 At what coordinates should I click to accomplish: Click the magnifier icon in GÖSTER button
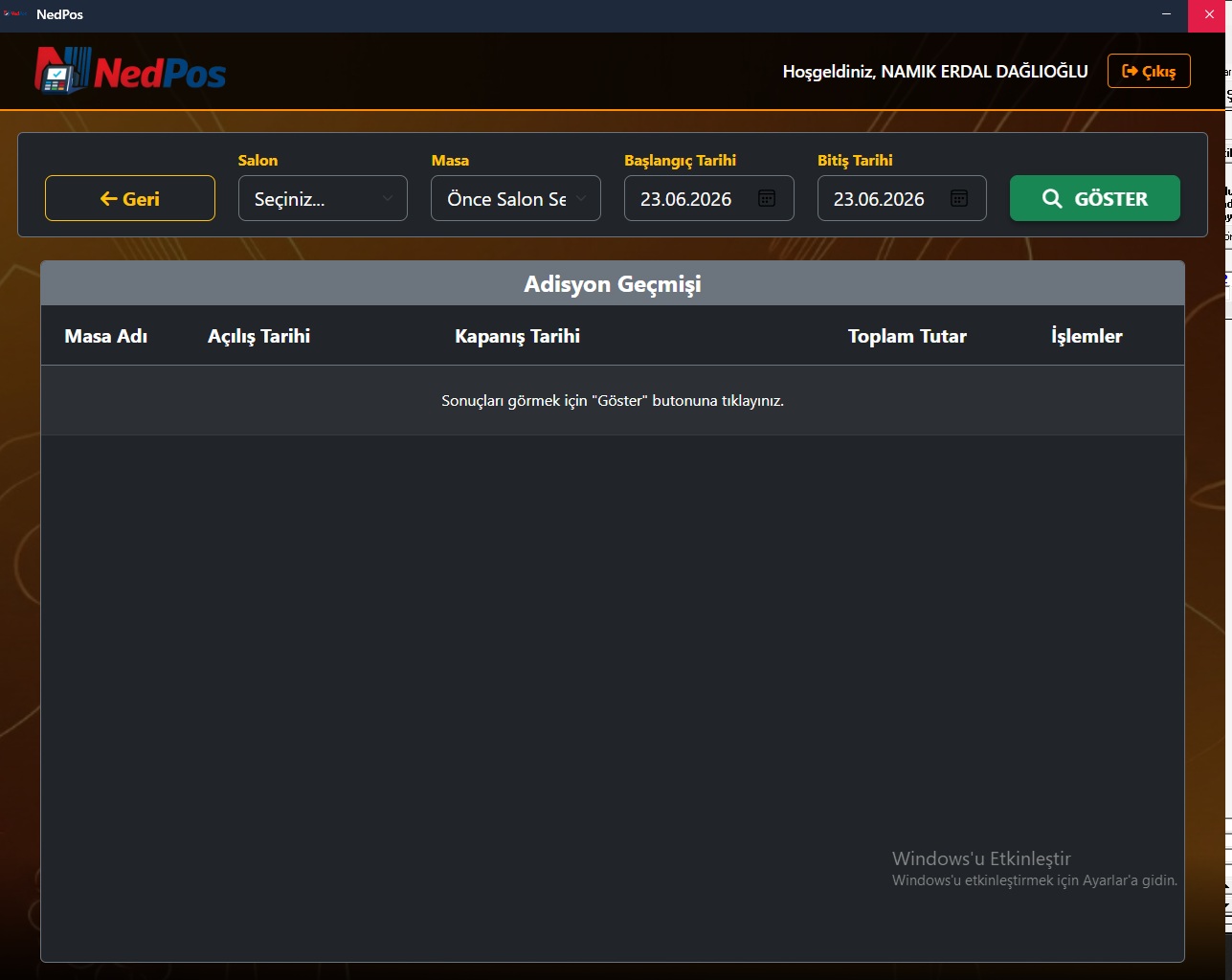(1052, 198)
